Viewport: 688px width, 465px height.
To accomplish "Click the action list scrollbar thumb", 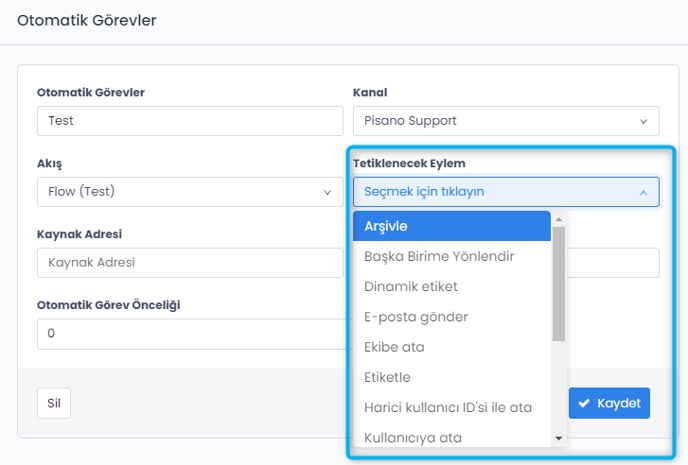I will [x=559, y=282].
